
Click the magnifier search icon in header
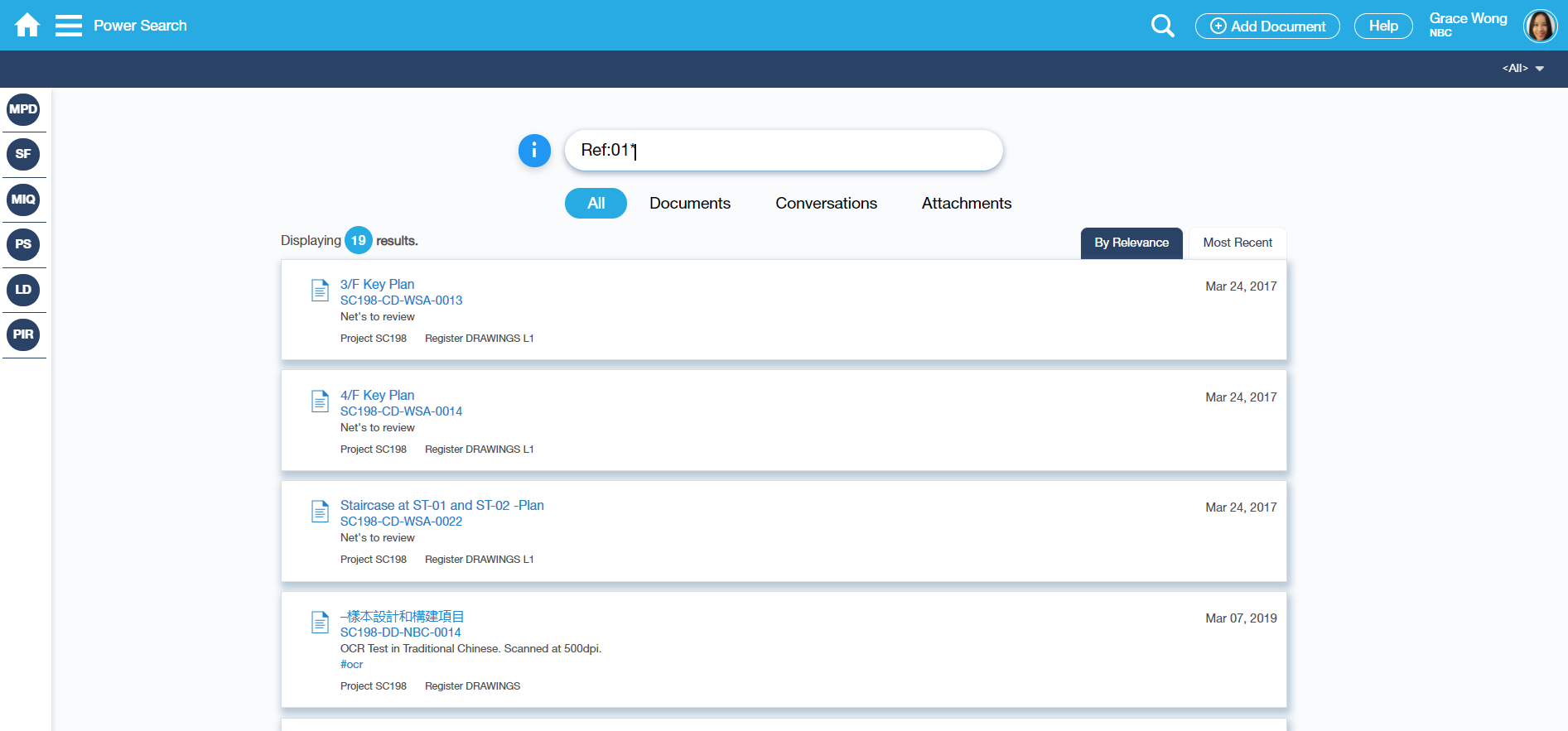coord(1162,26)
